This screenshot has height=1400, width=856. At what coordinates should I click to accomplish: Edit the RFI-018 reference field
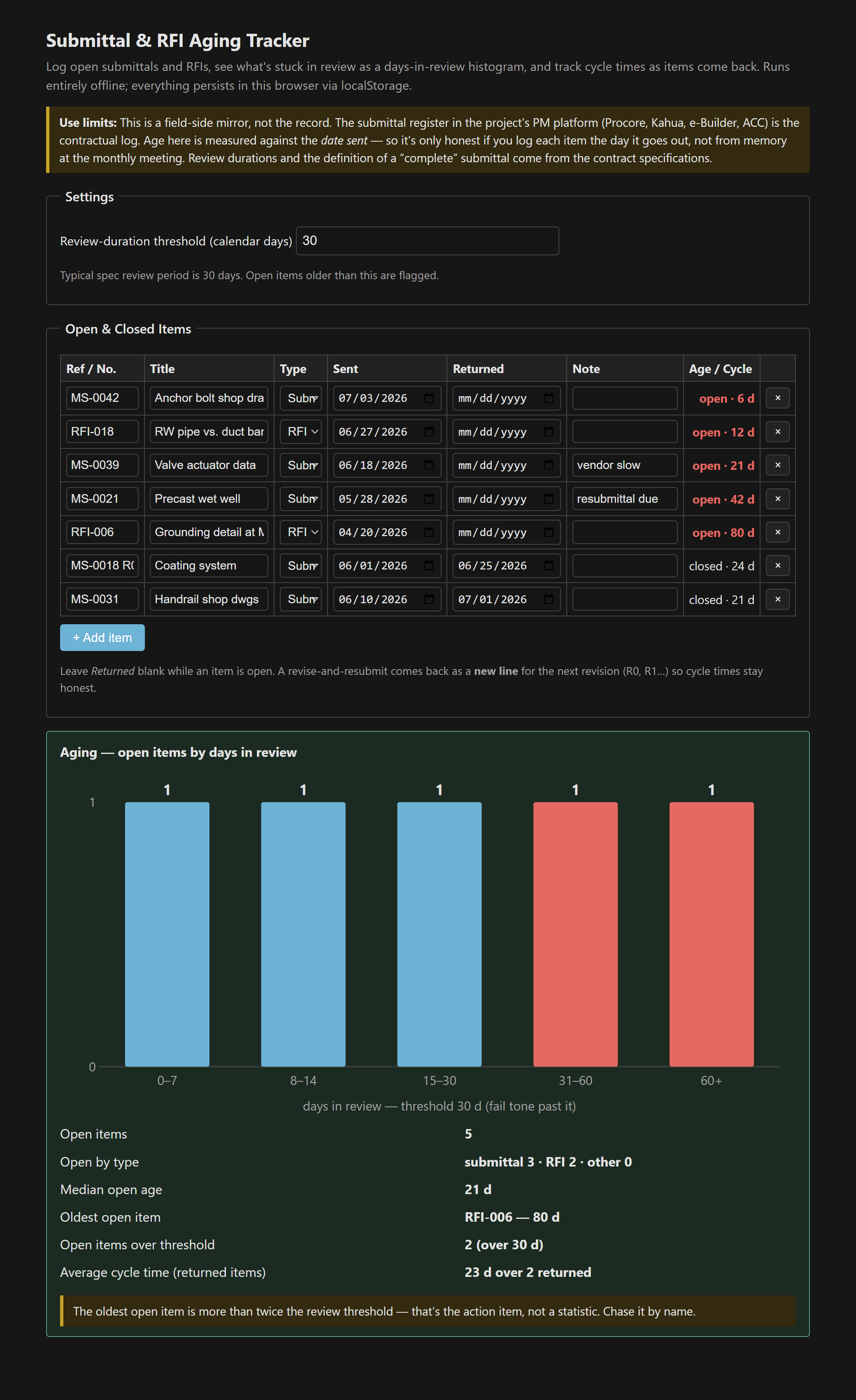pos(102,431)
